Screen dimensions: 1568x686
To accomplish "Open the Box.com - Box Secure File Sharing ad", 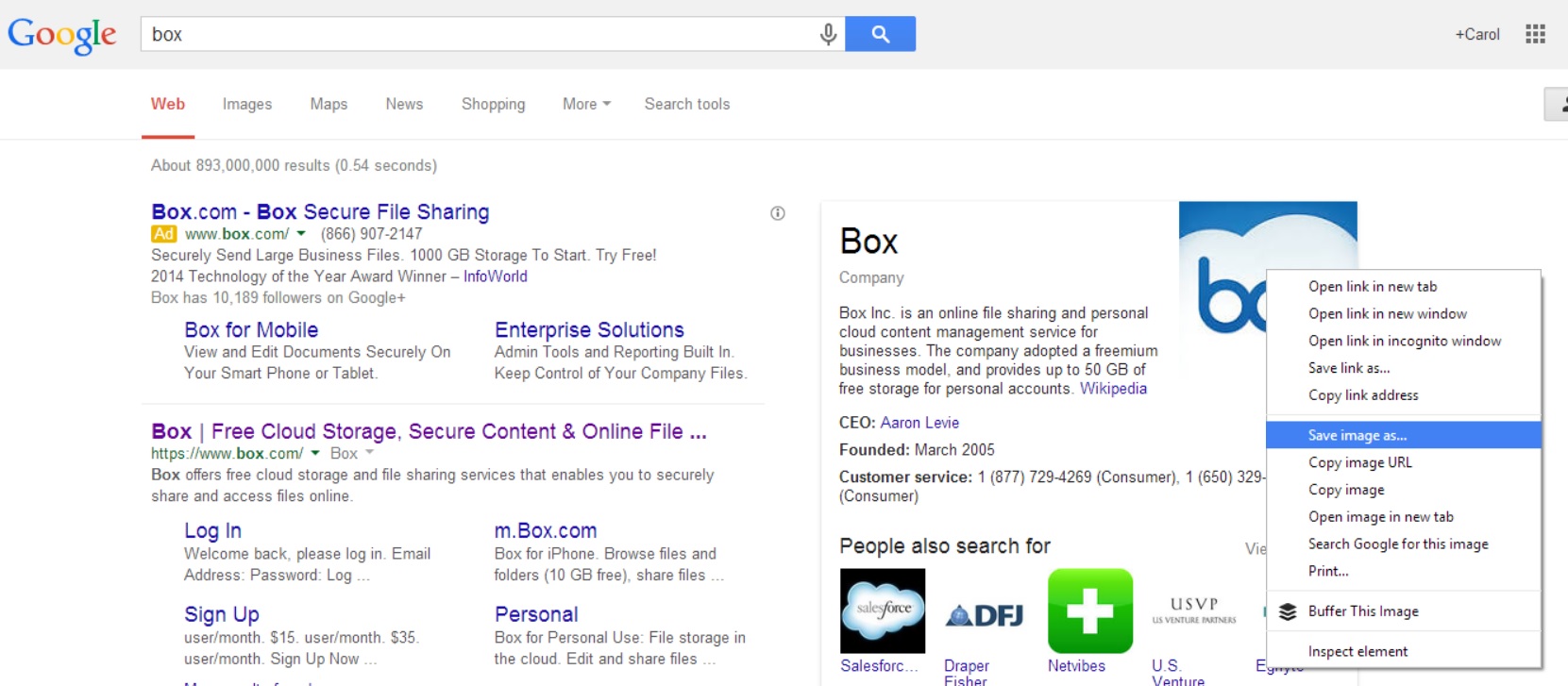I will pyautogui.click(x=320, y=211).
